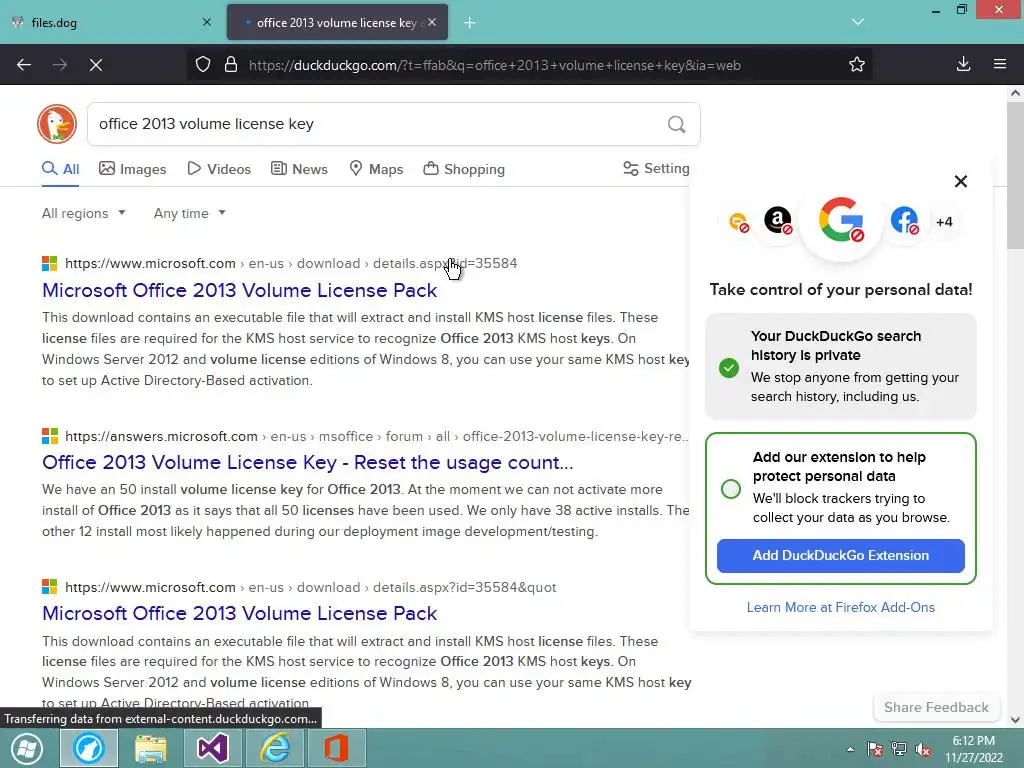Bookmark page with the star icon
The width and height of the screenshot is (1024, 768).
(x=857, y=64)
